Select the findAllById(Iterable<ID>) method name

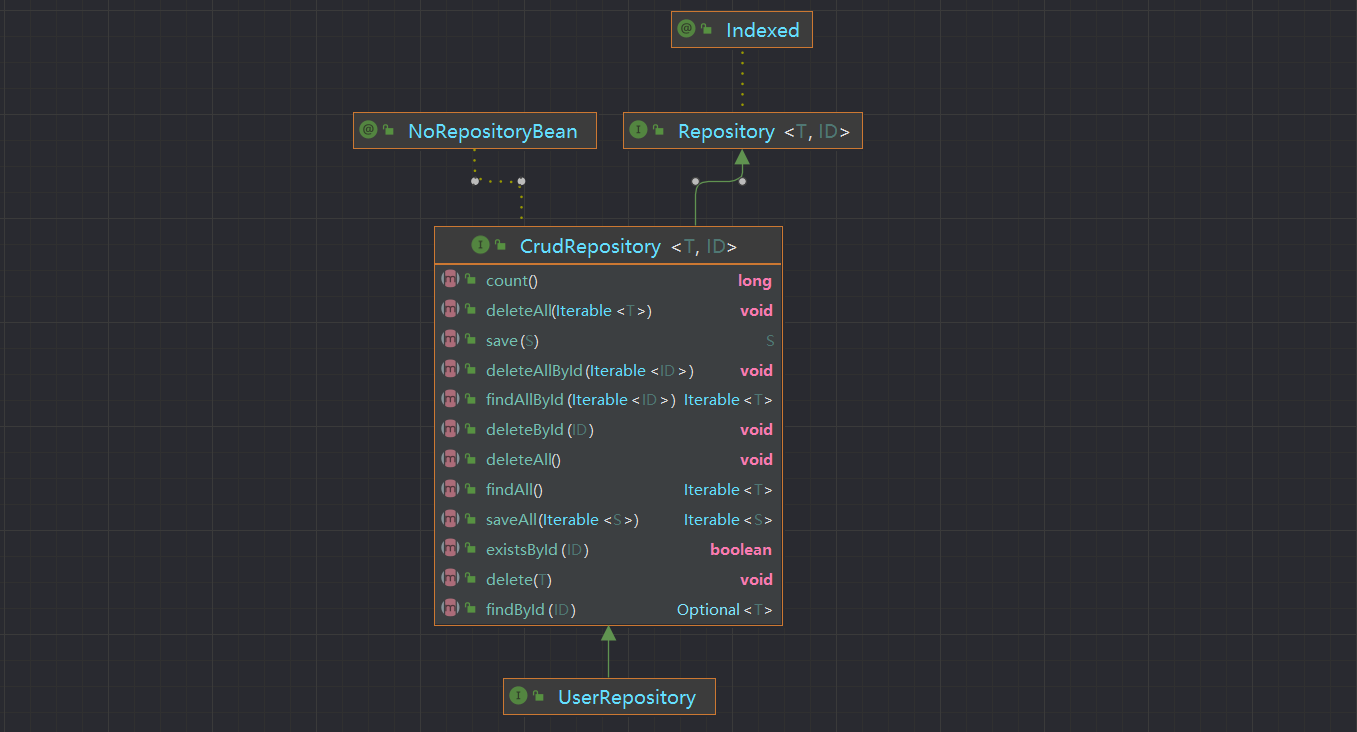[581, 400]
